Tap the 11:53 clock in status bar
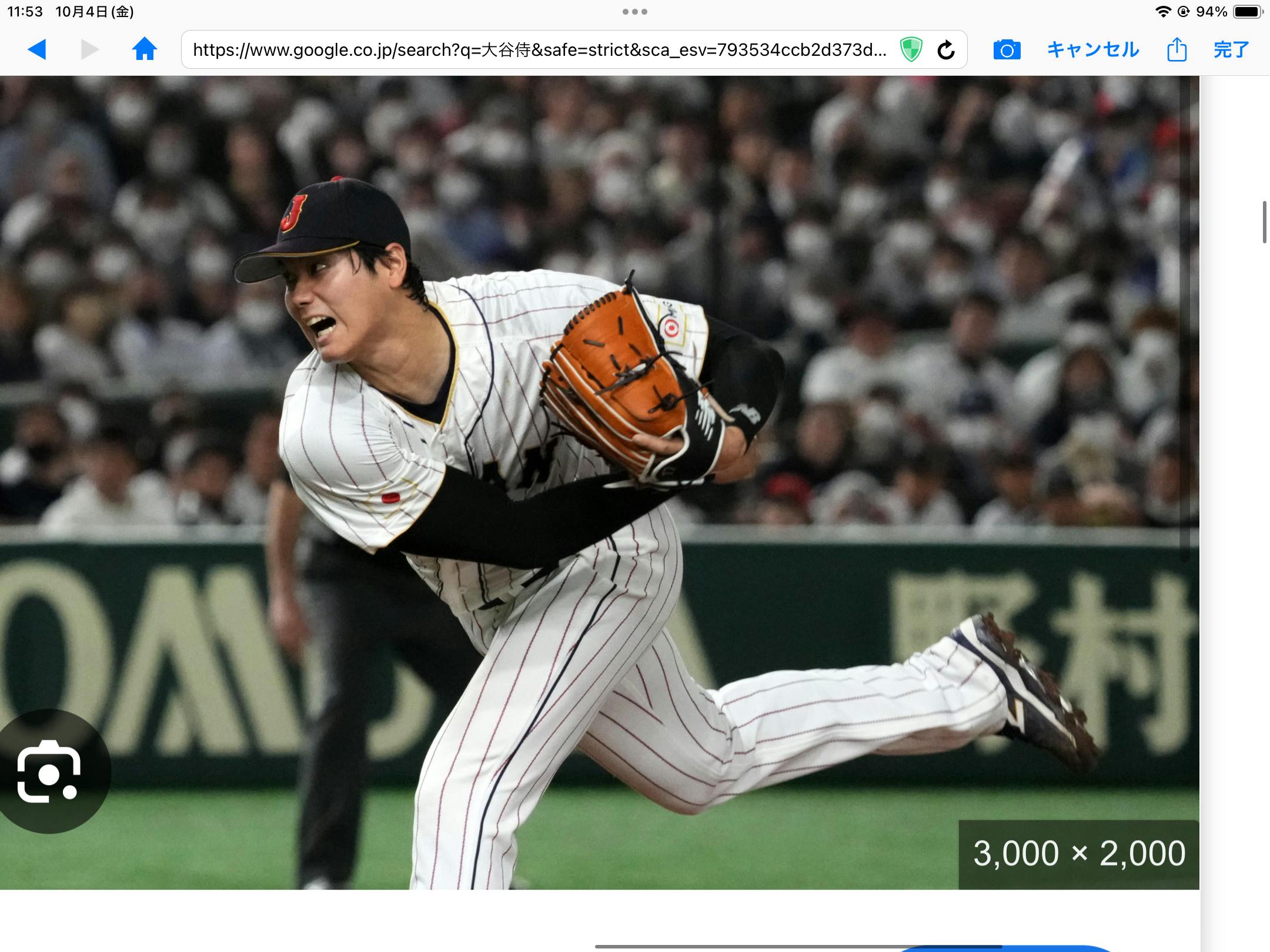This screenshot has width=1270, height=952. coord(25,12)
